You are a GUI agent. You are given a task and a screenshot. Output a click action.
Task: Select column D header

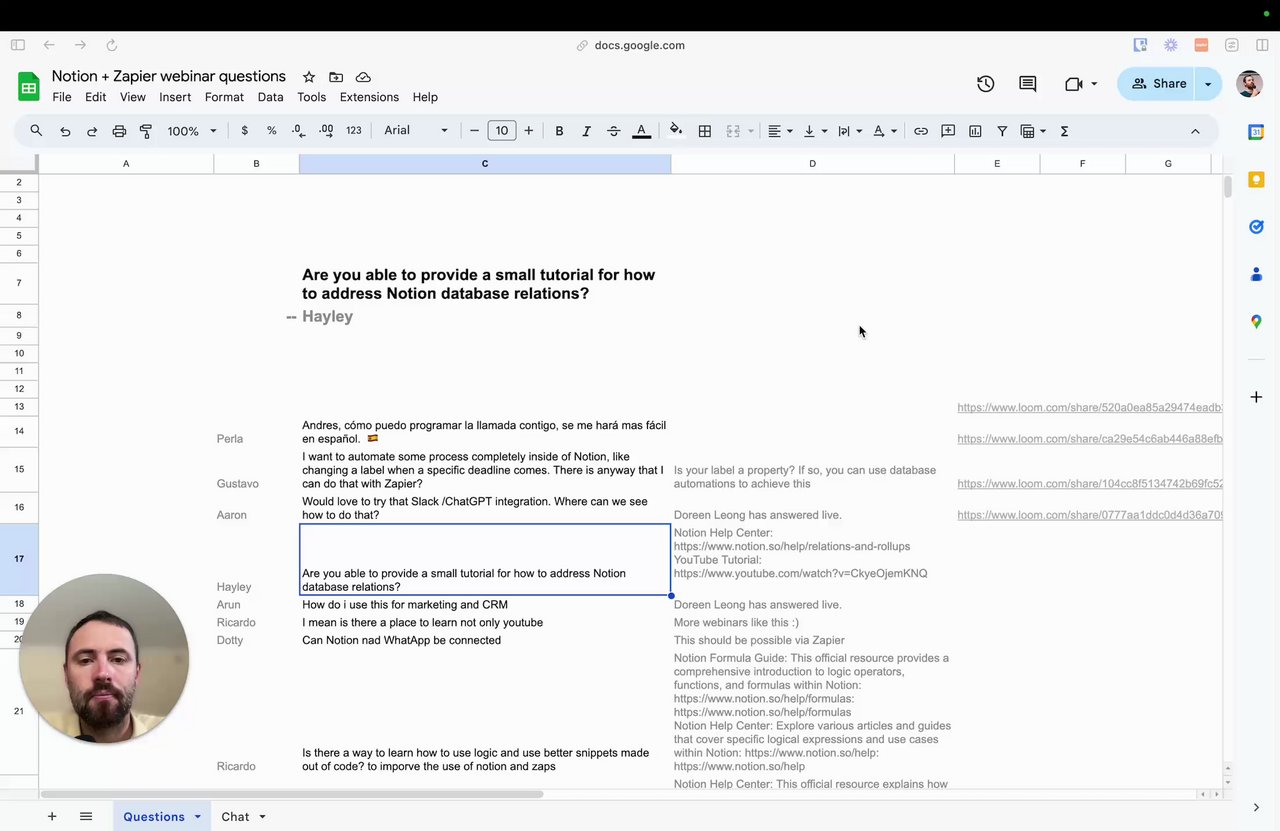[812, 164]
